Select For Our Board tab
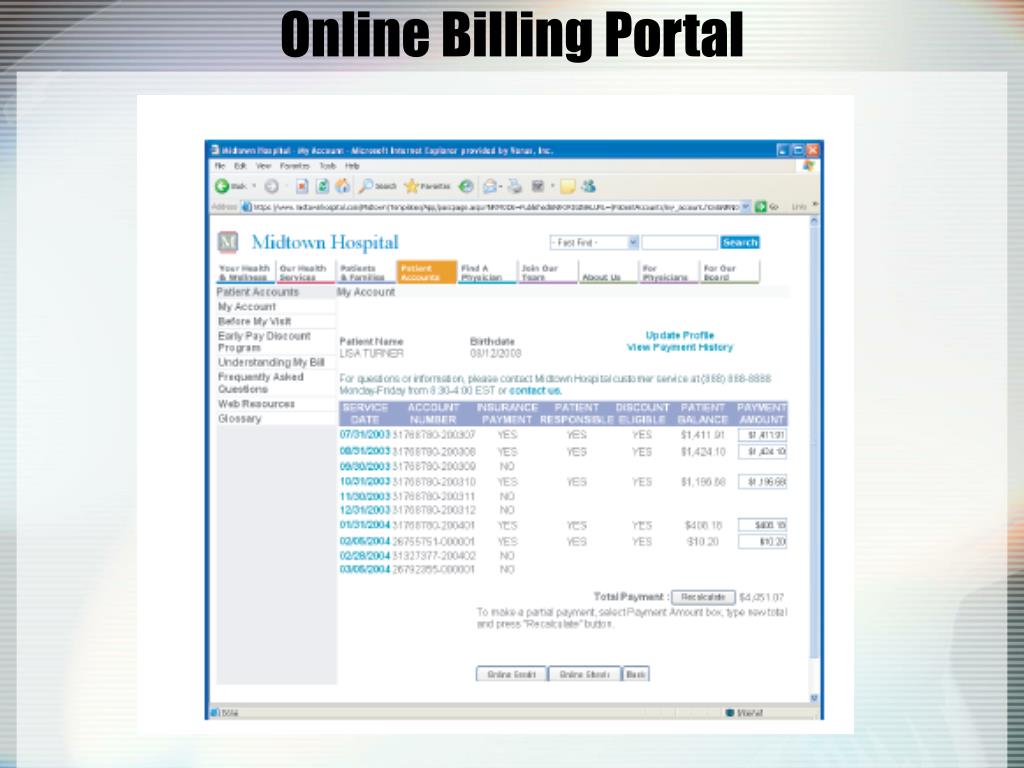 tap(729, 272)
